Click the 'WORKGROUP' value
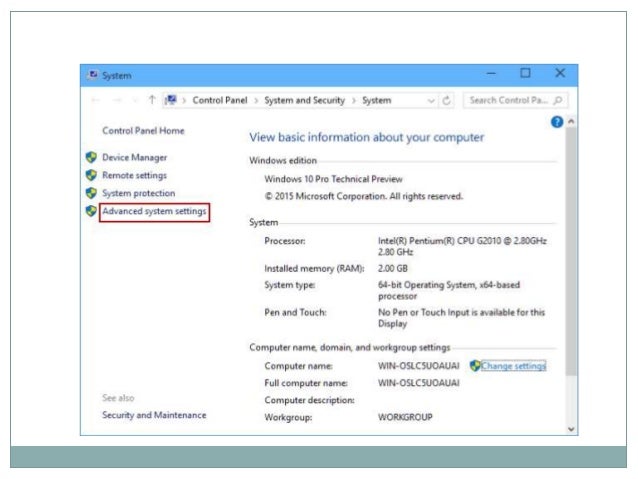Viewport: 638px width, 479px height. [x=405, y=417]
